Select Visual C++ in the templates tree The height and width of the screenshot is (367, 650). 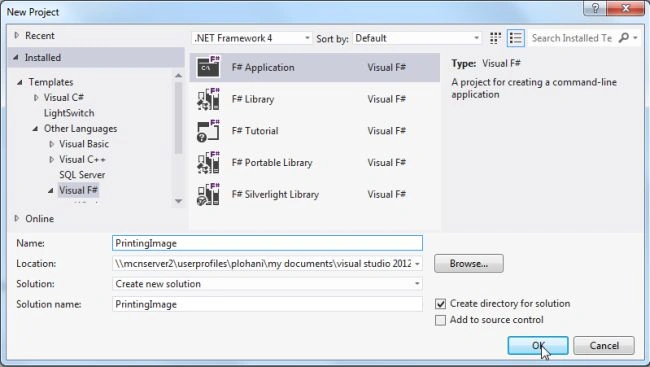coord(82,159)
